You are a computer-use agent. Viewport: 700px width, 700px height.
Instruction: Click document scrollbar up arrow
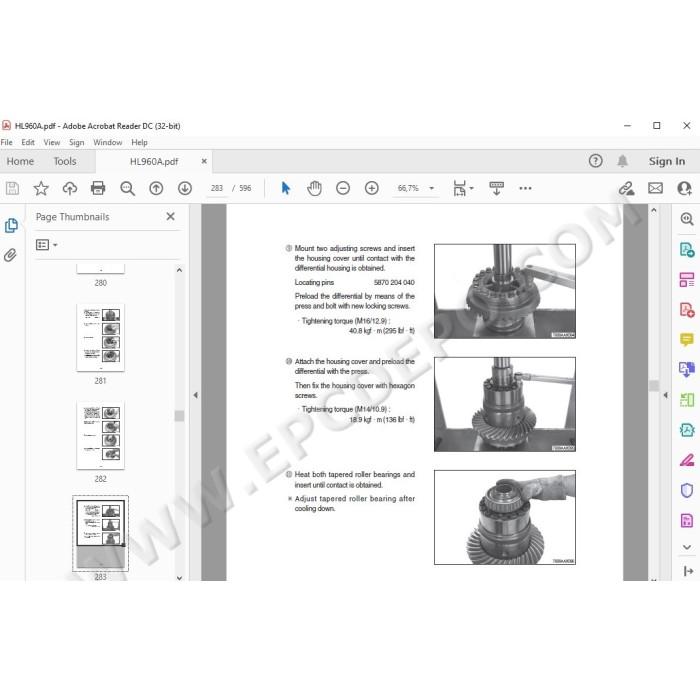point(654,209)
